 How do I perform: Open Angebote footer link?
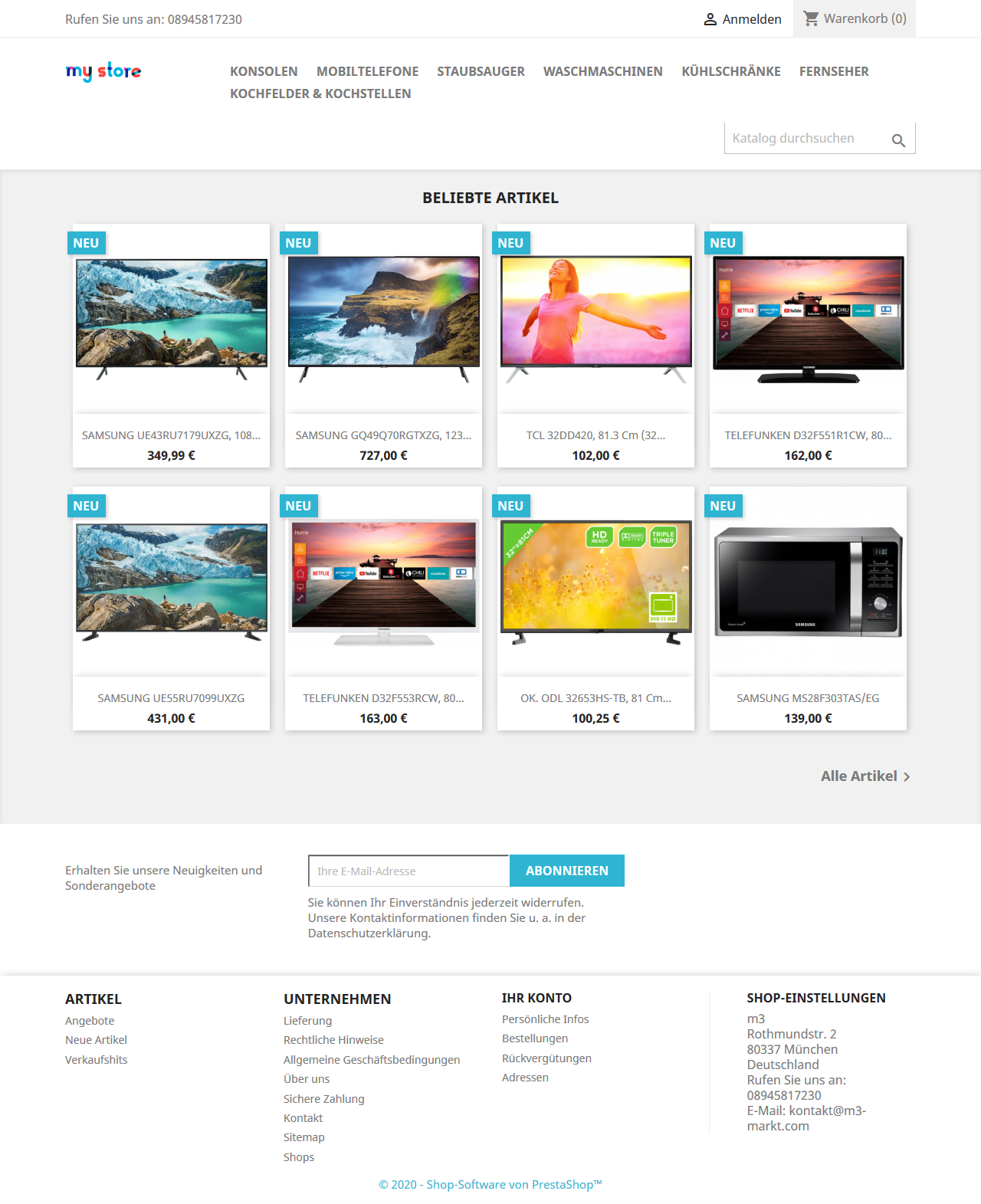point(90,1021)
